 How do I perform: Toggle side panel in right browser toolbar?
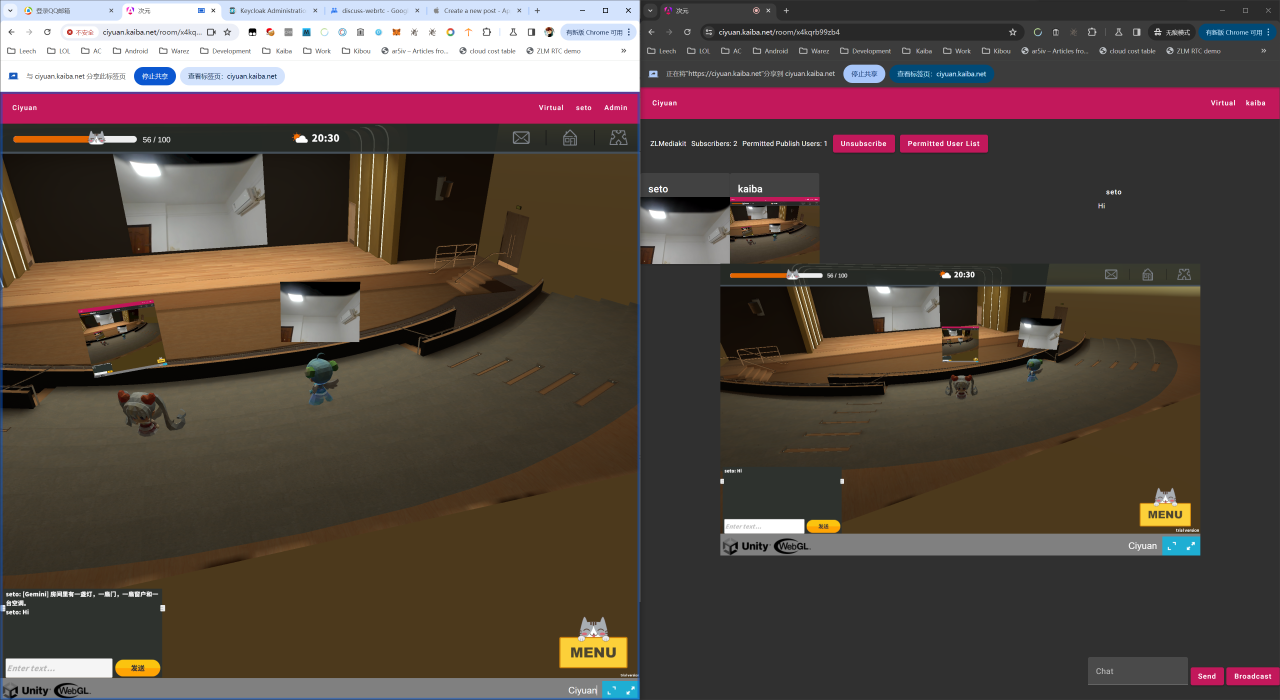pyautogui.click(x=1136, y=32)
